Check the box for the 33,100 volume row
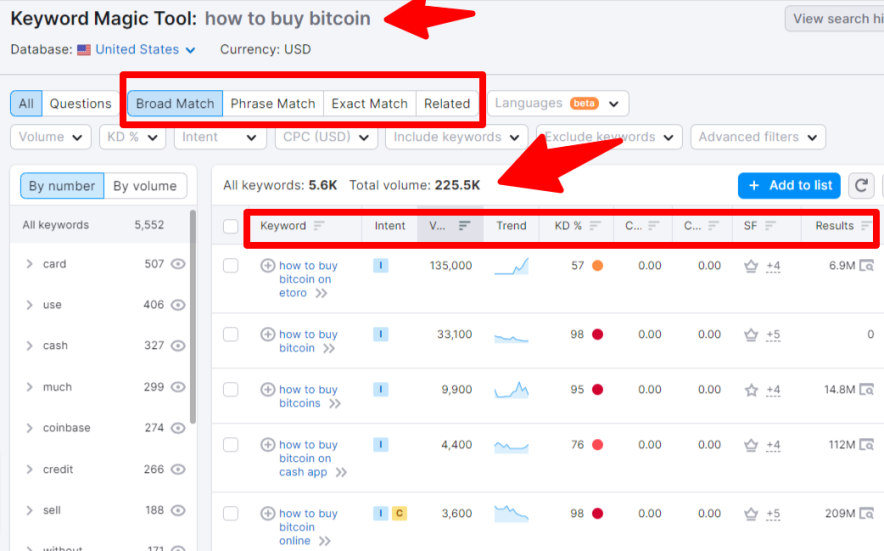Viewport: 884px width, 551px height. point(231,334)
